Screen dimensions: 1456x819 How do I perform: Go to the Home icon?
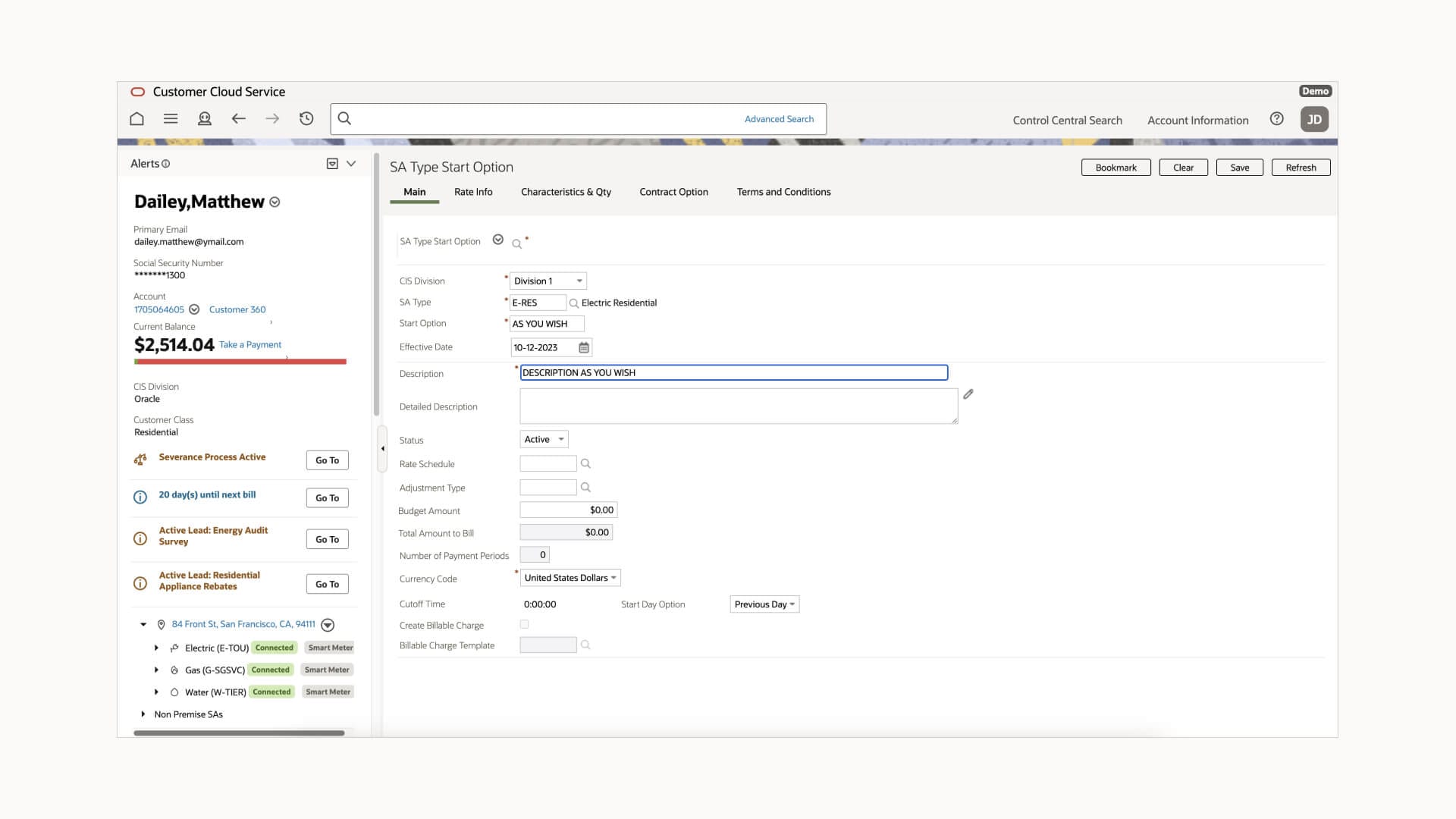point(136,119)
